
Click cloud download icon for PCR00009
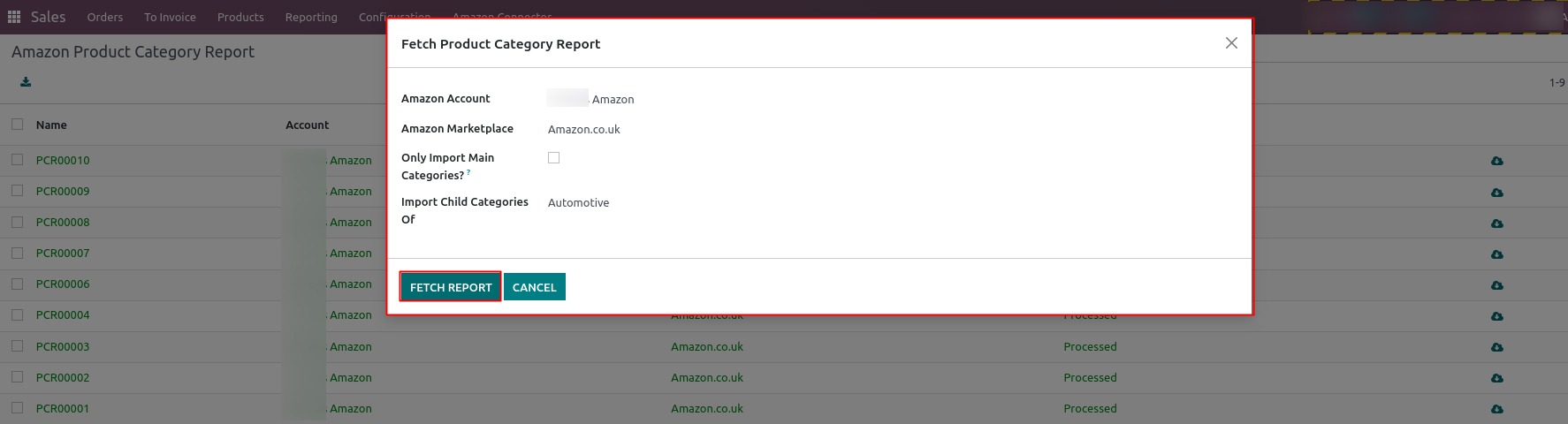pyautogui.click(x=1496, y=192)
